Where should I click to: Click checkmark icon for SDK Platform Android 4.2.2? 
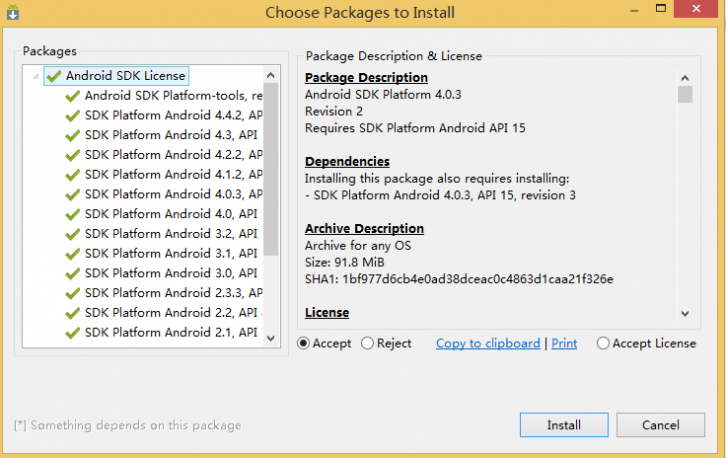point(73,155)
